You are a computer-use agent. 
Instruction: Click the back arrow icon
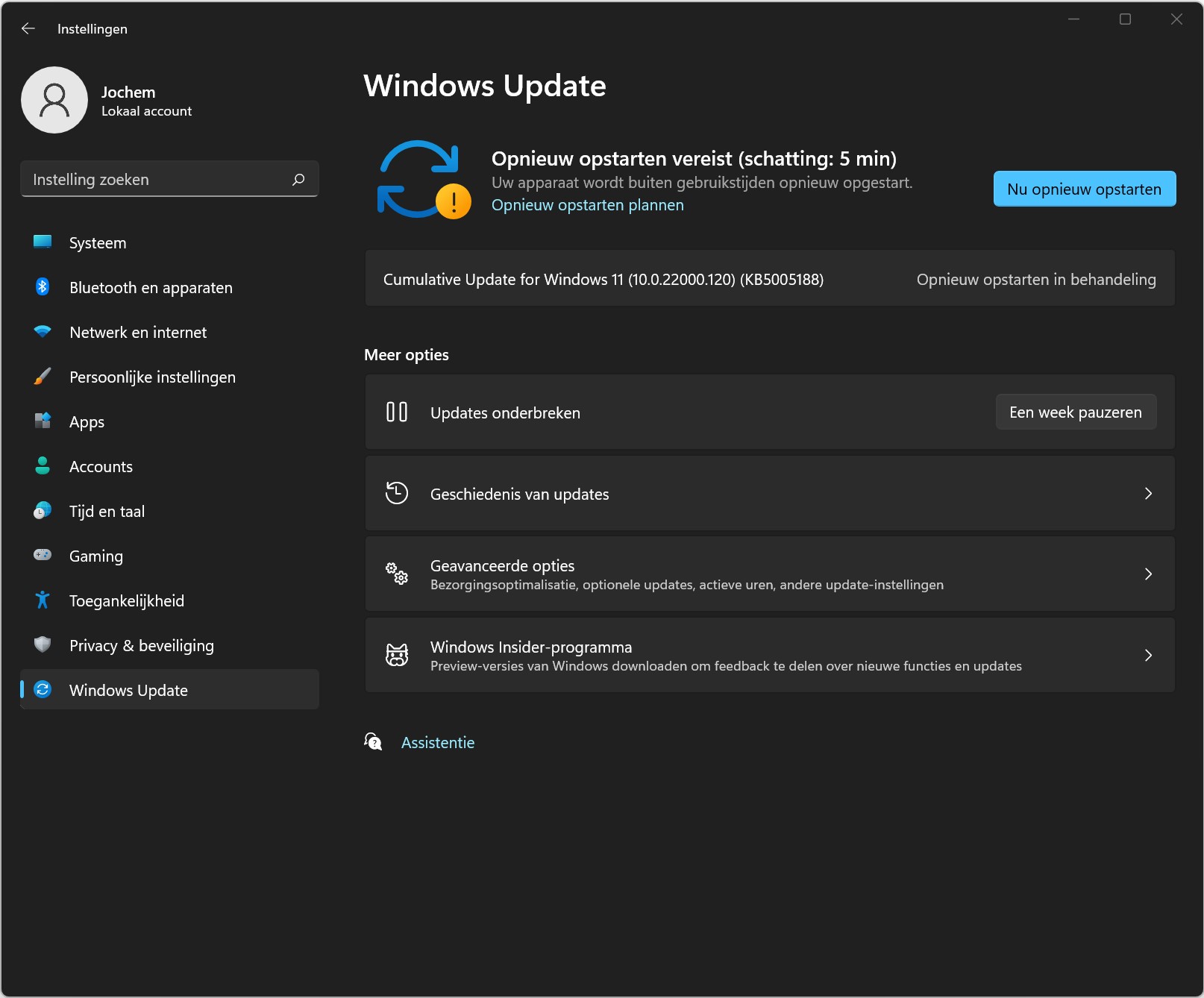tap(28, 28)
